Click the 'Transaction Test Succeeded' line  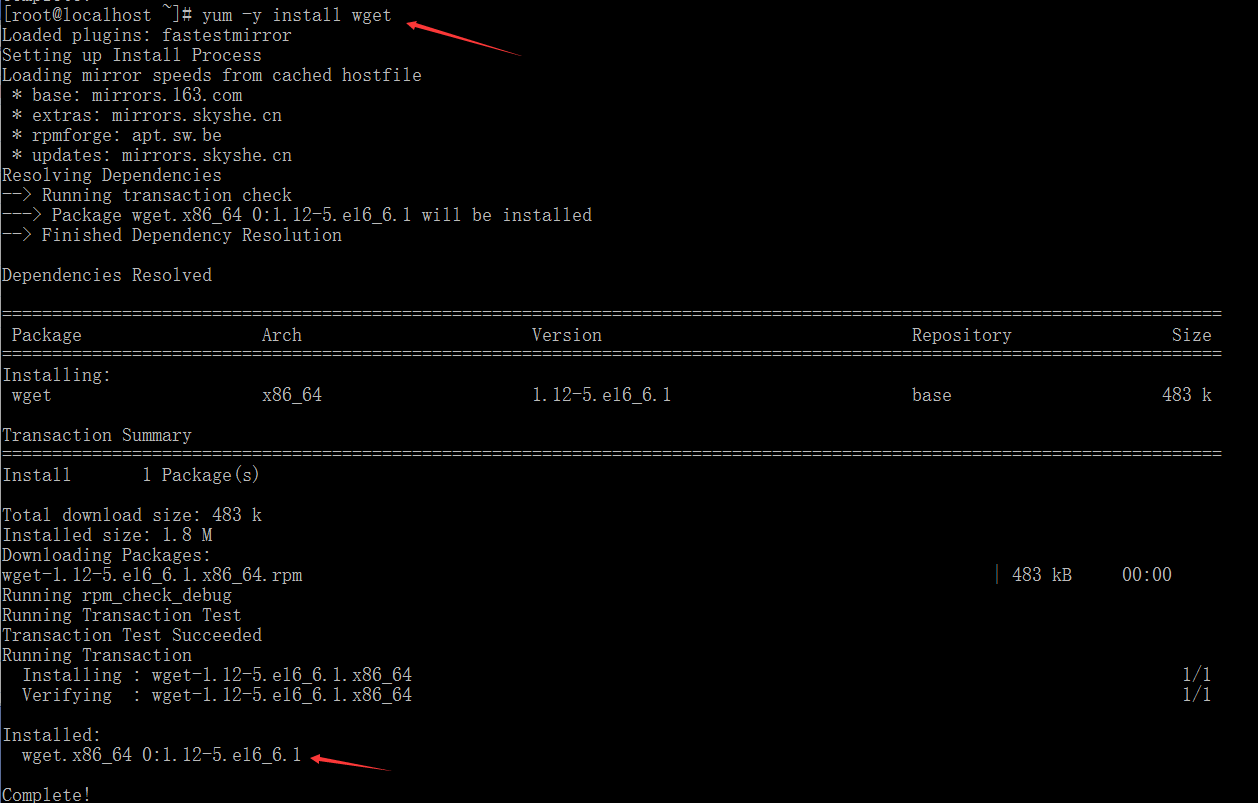coord(132,635)
